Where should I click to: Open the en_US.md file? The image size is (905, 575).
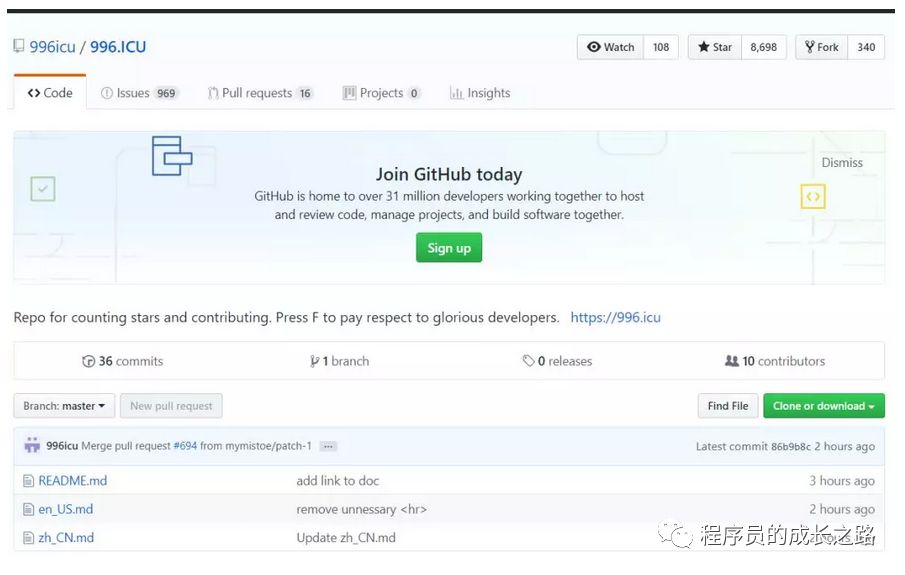click(x=66, y=509)
